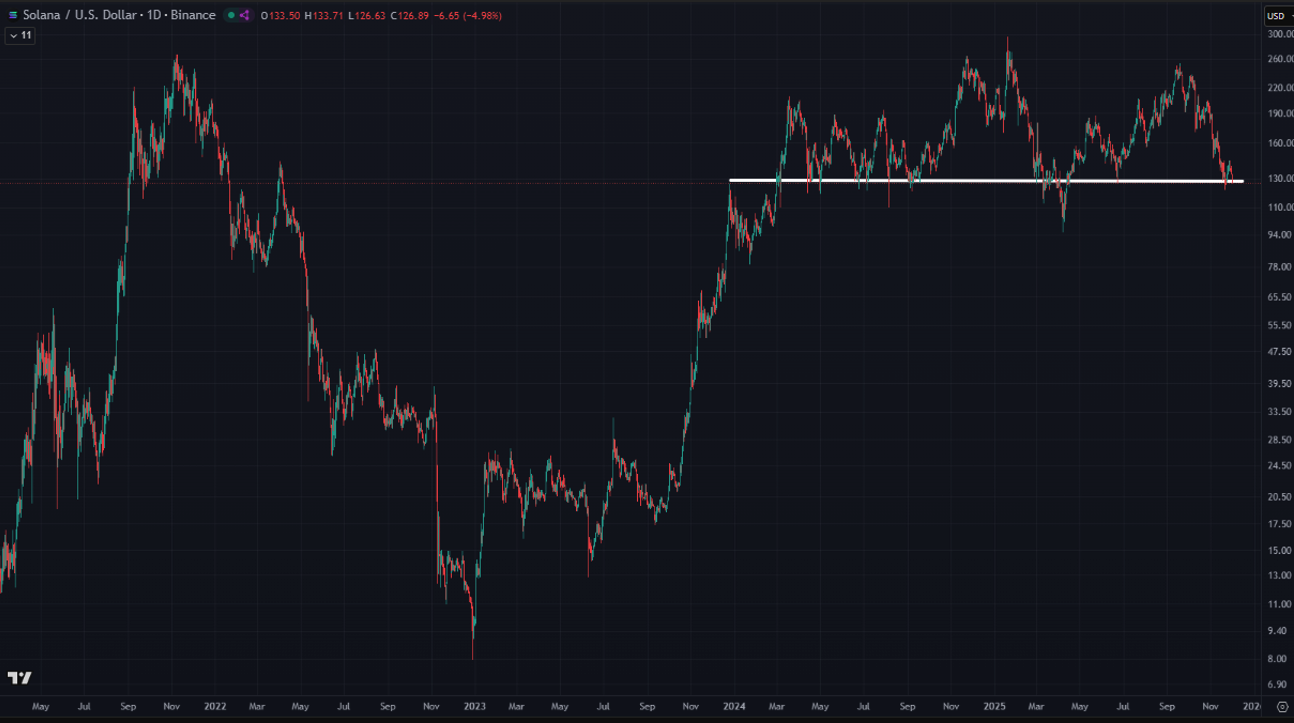Click the 300.00 price scale label
The height and width of the screenshot is (723, 1294).
pyautogui.click(x=1280, y=34)
